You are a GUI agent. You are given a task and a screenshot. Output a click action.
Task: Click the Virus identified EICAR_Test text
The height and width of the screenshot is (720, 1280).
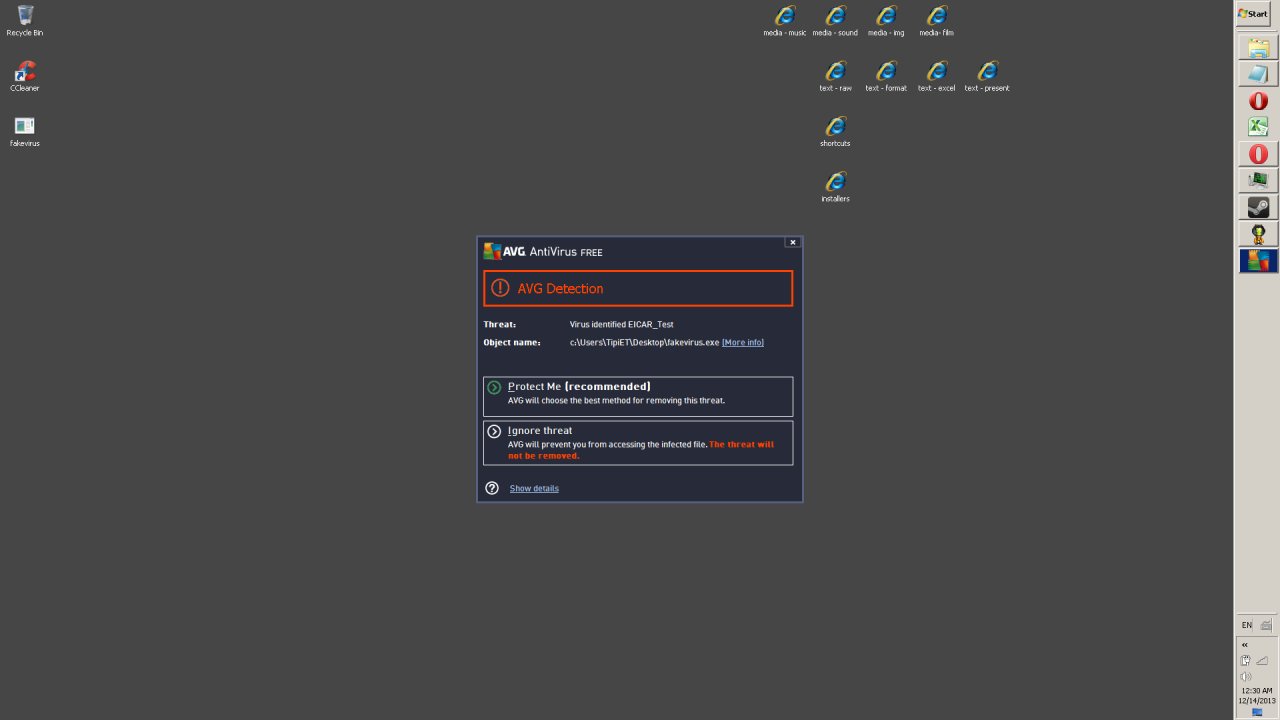point(621,324)
